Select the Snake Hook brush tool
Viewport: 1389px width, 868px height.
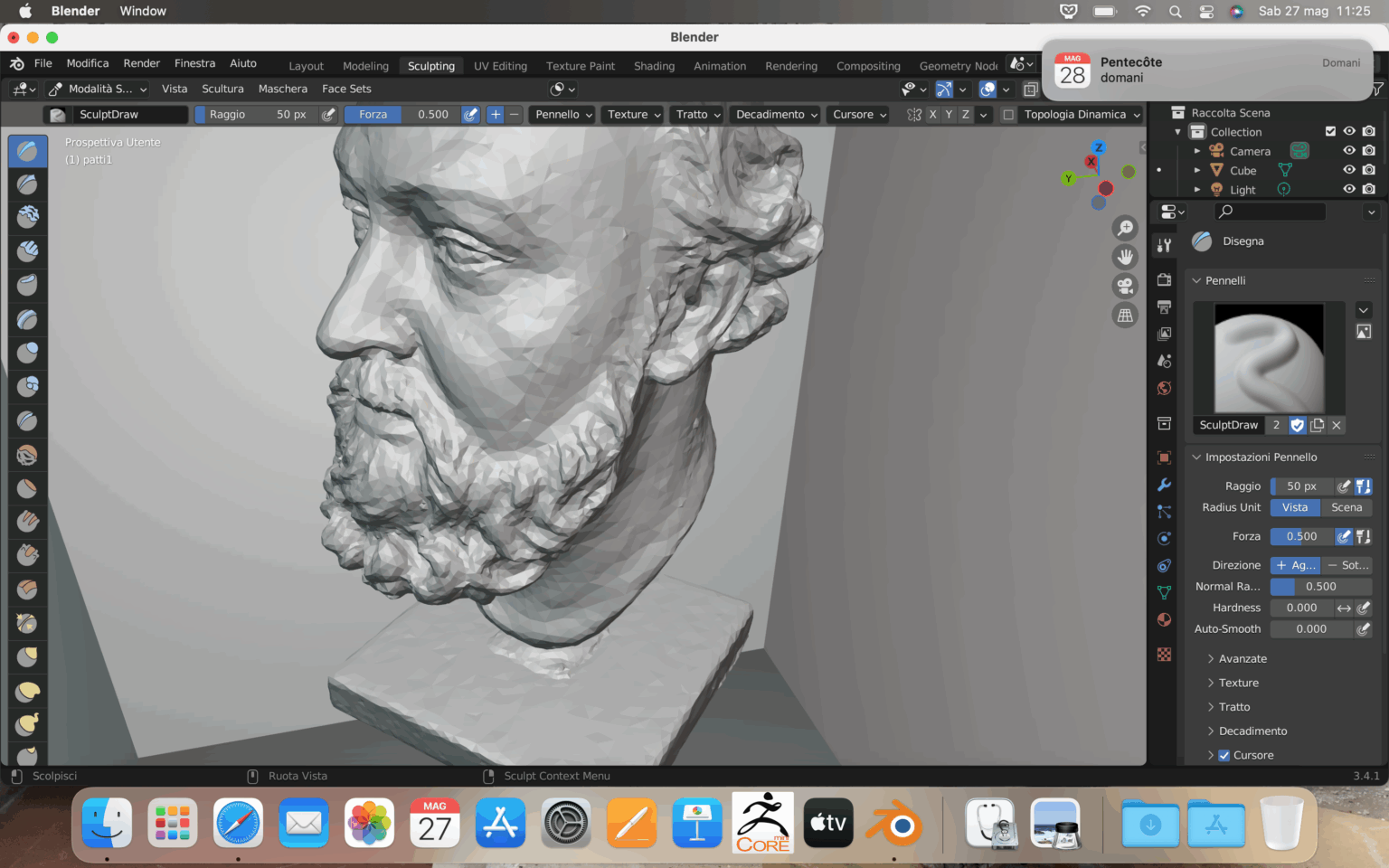point(28,725)
